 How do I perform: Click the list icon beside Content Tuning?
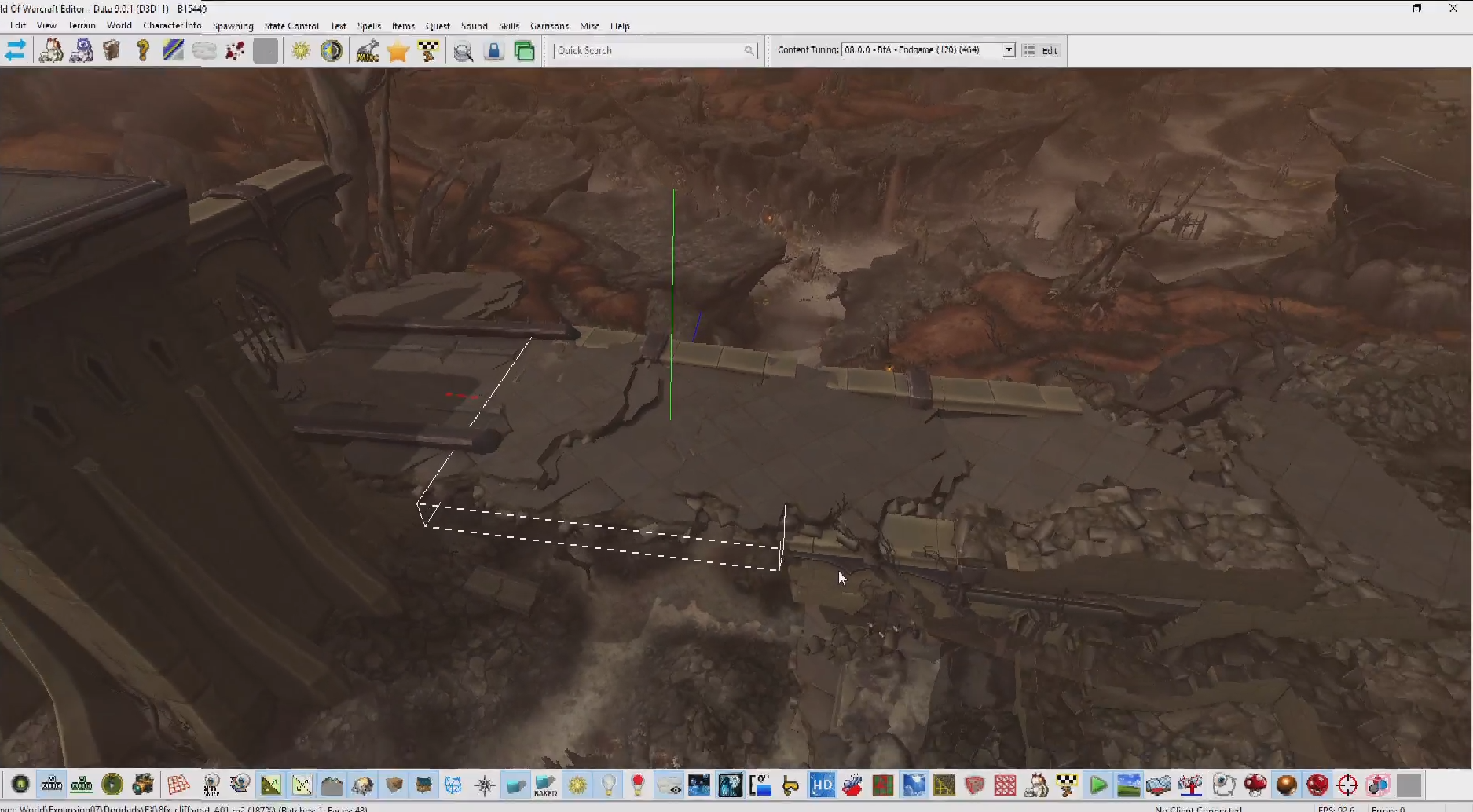pos(1029,50)
